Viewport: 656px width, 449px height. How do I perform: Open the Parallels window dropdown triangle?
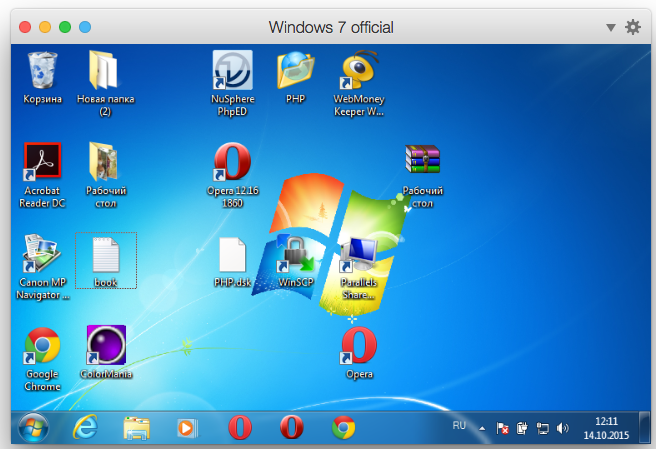pos(610,28)
